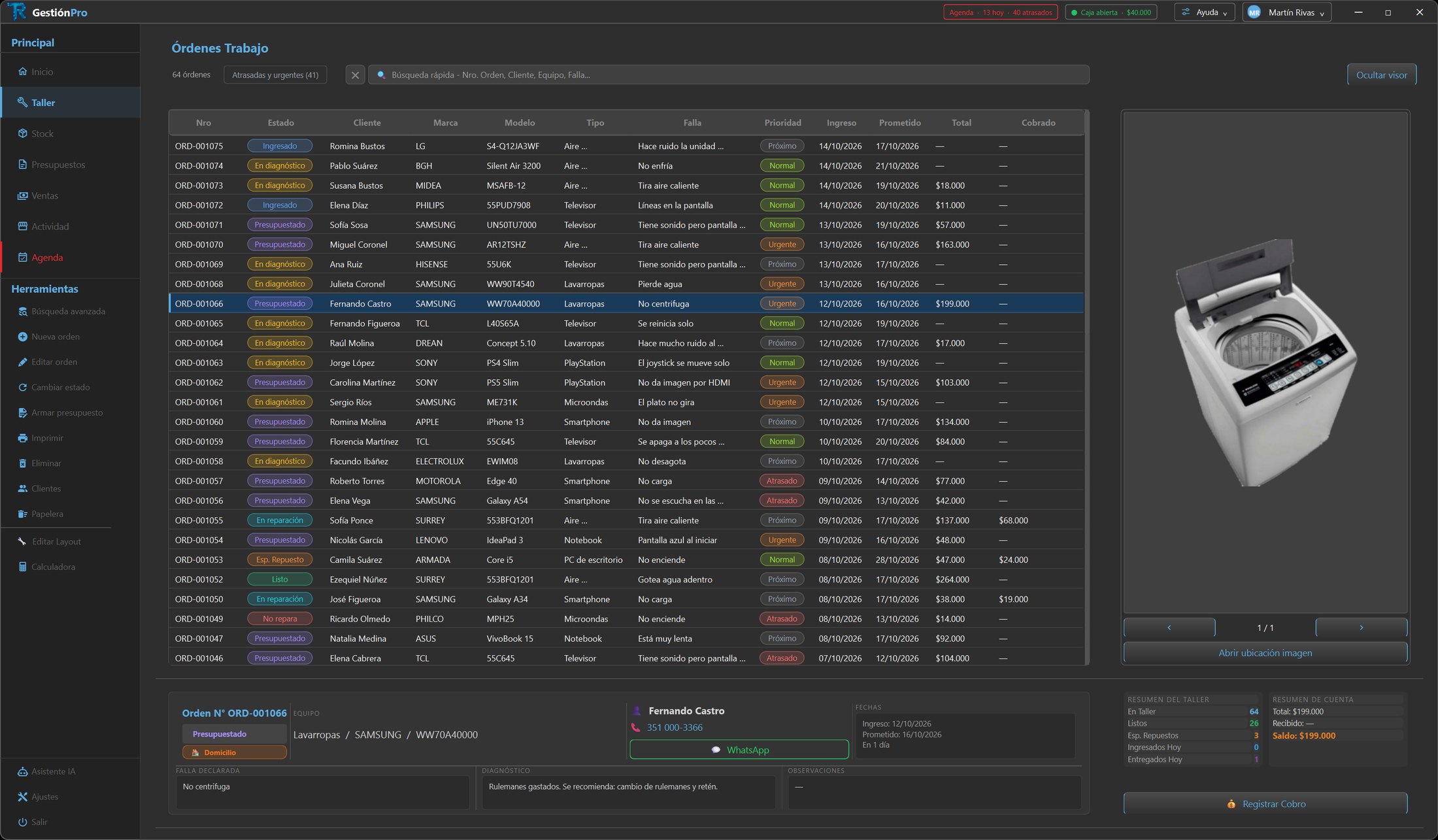1438x840 pixels.
Task: Clear the search with X button
Action: 355,75
